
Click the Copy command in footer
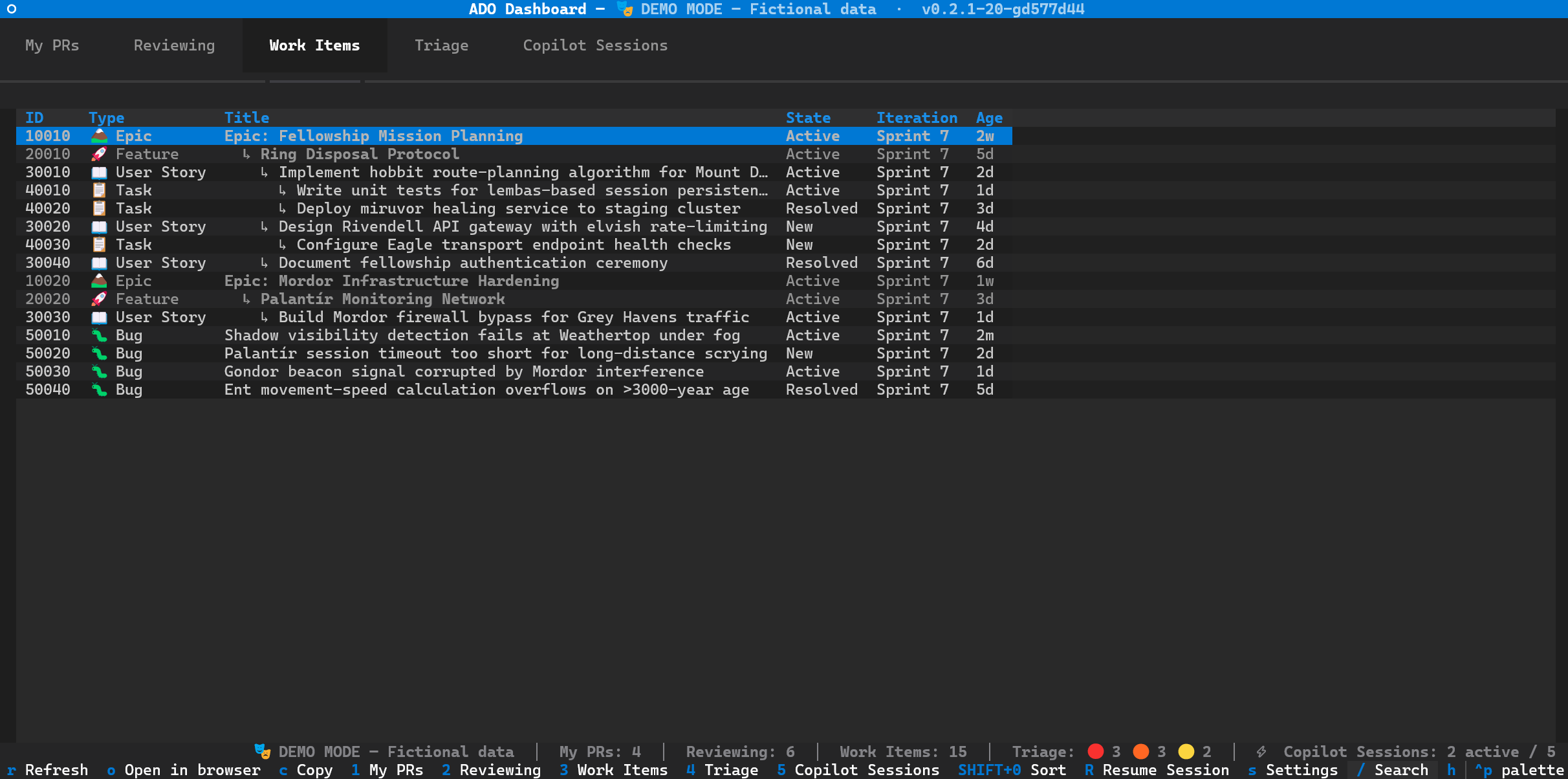[305, 770]
